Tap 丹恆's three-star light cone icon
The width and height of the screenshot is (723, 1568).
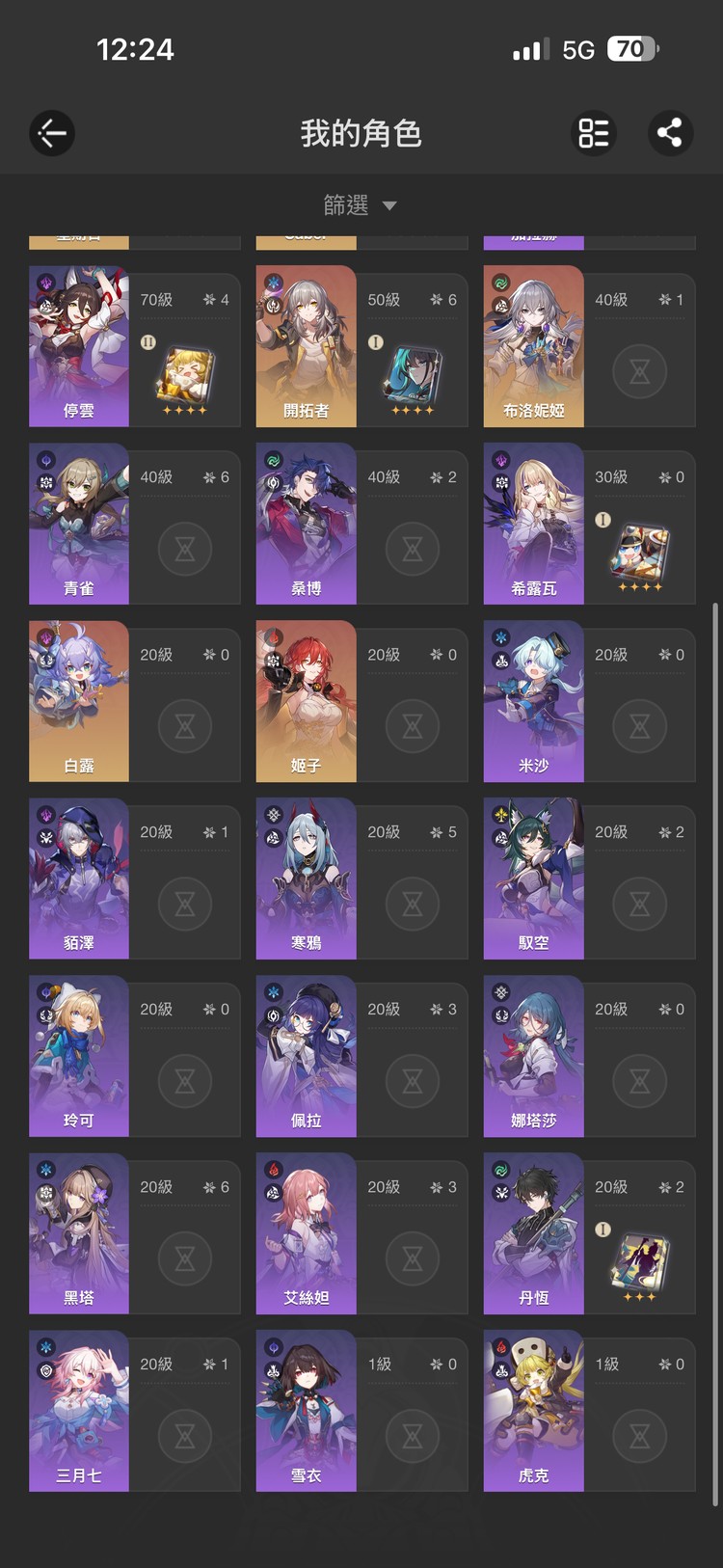click(x=640, y=1264)
